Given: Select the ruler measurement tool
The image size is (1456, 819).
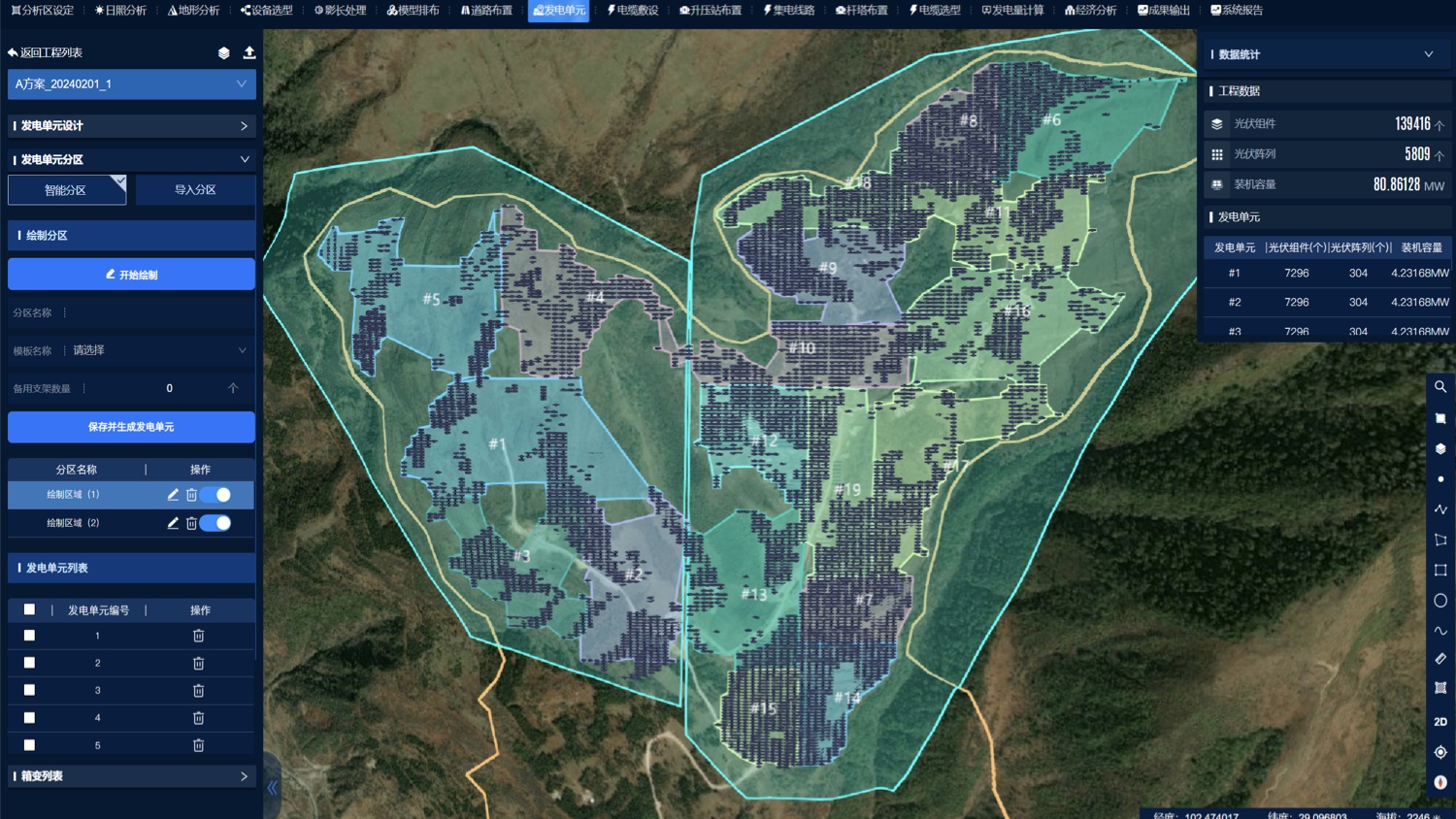Looking at the screenshot, I should [x=1440, y=658].
